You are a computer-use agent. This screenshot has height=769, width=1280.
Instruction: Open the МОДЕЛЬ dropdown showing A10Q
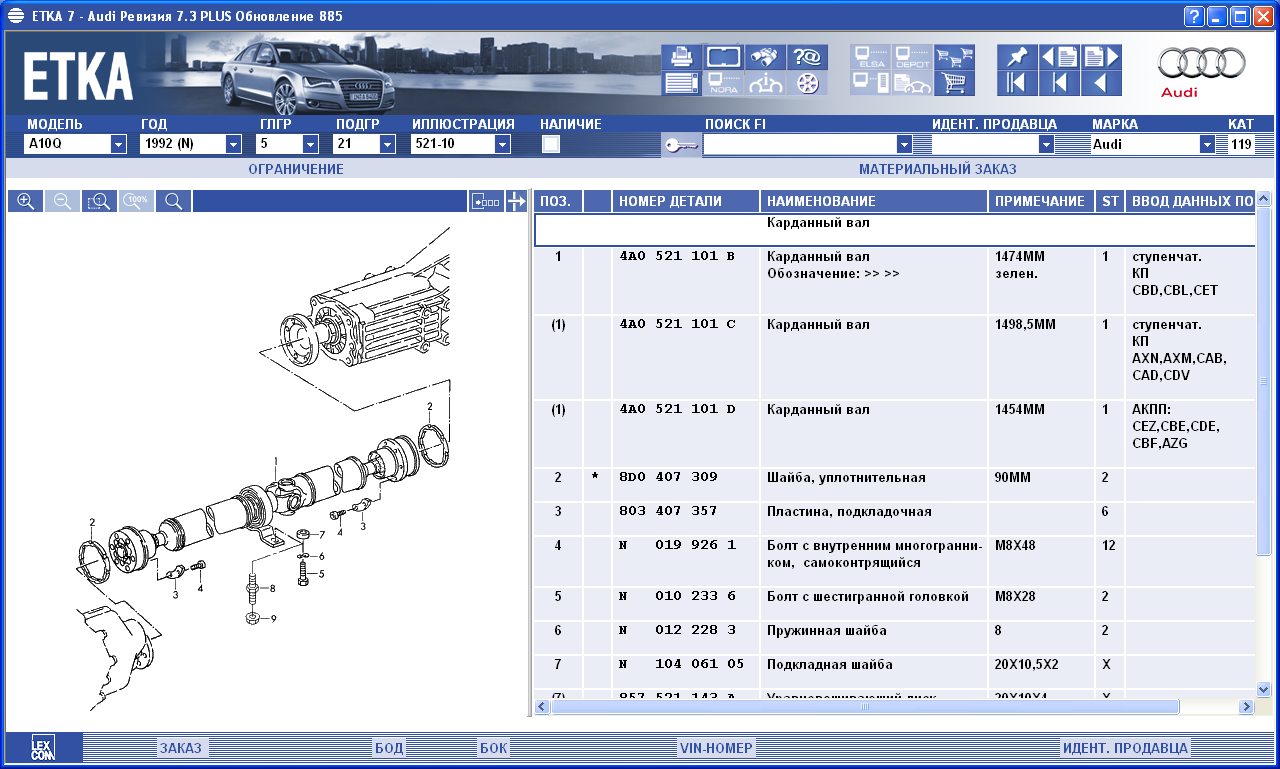click(118, 144)
